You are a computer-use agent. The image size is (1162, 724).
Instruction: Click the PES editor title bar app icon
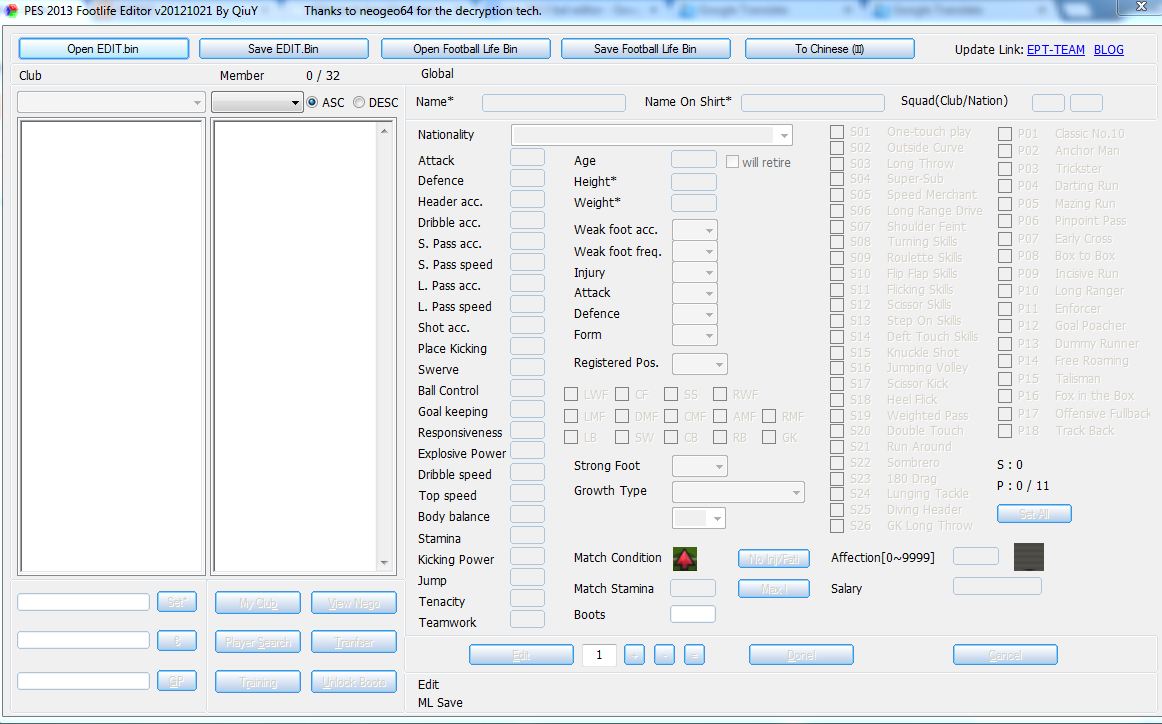click(x=11, y=10)
